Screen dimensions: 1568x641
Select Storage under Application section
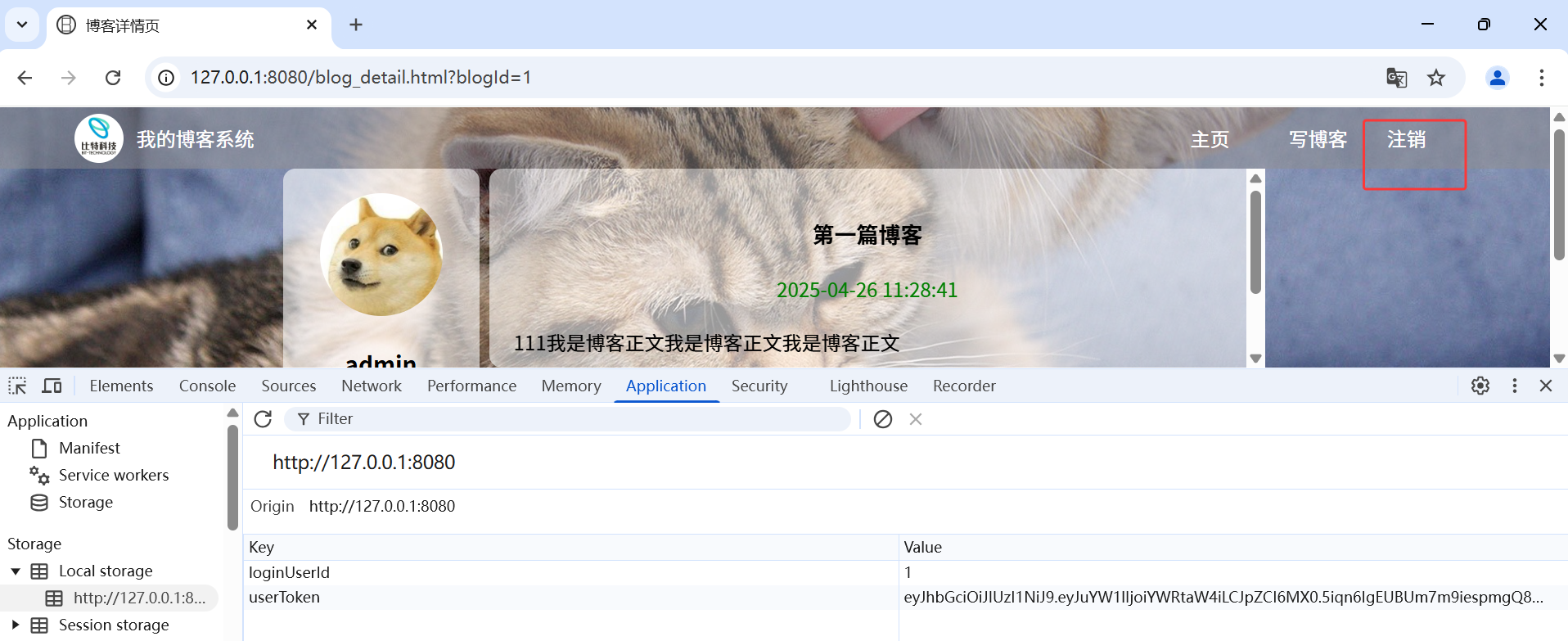click(x=85, y=502)
